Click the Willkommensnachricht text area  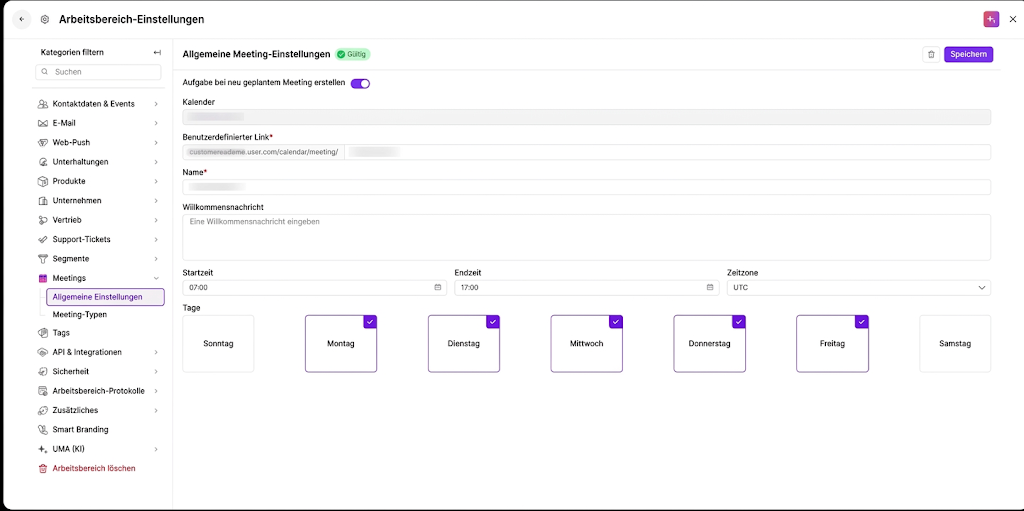coord(586,237)
